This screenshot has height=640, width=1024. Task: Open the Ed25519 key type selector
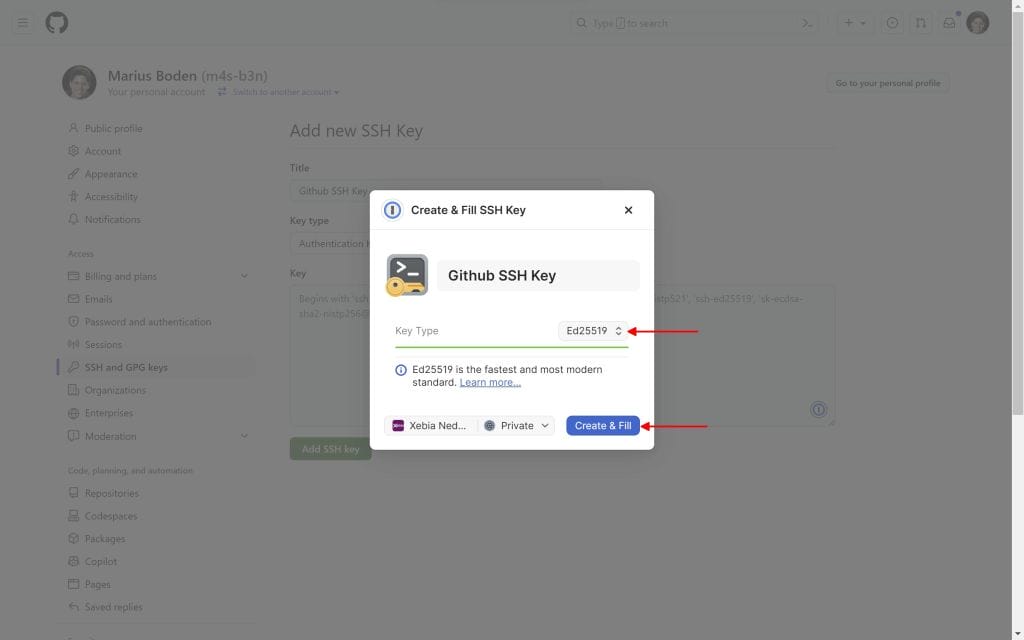(593, 331)
